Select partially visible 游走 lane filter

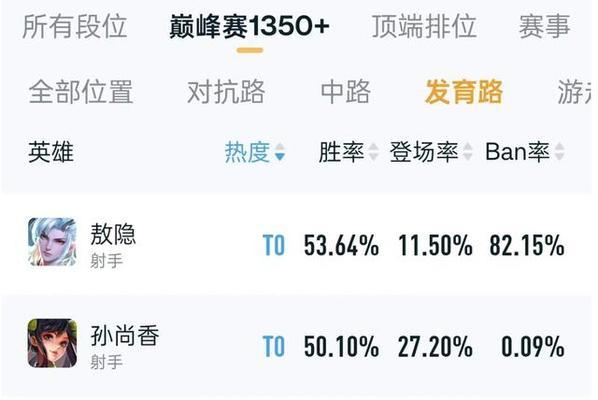[575, 92]
